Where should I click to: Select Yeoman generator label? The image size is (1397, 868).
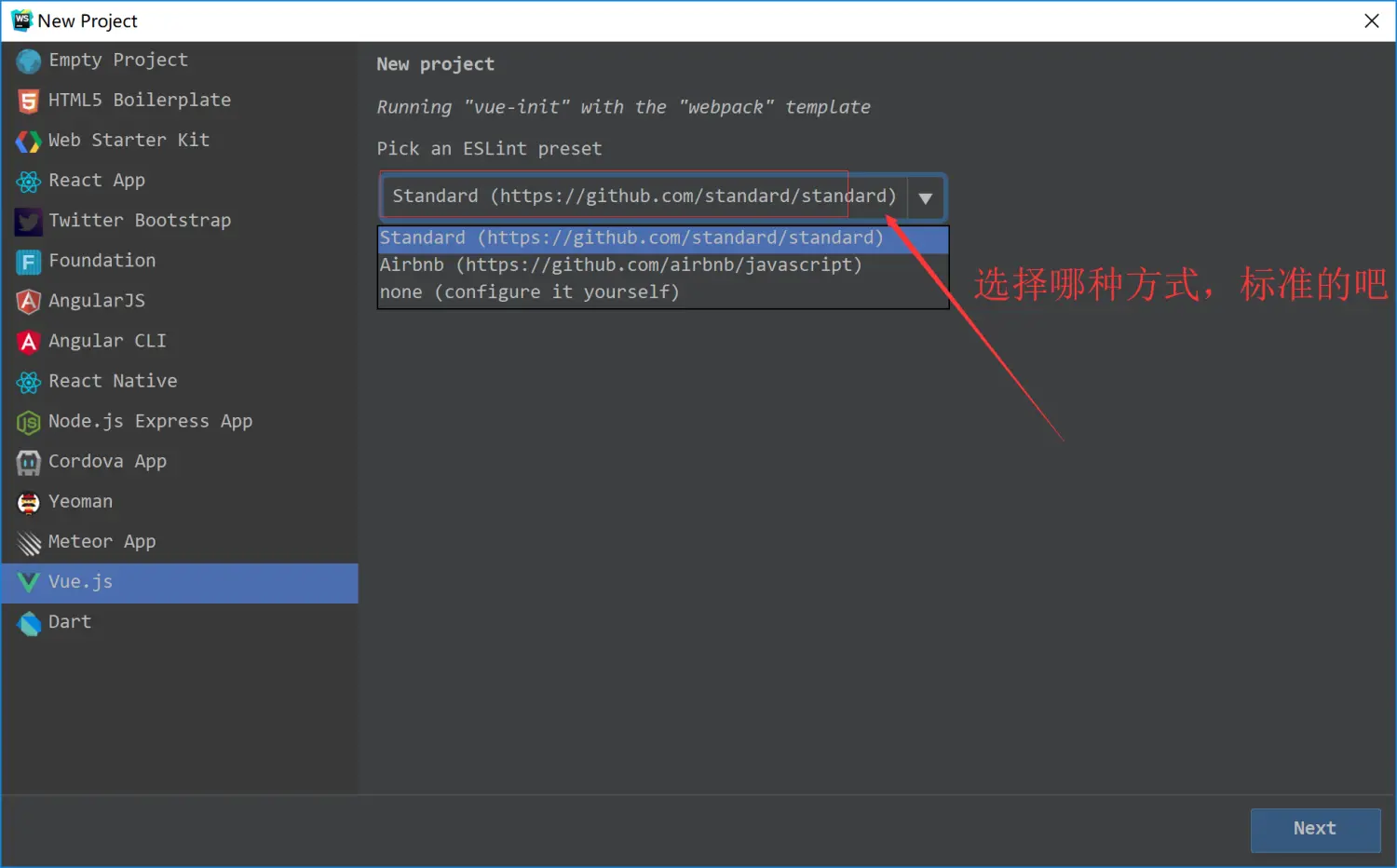click(x=80, y=501)
